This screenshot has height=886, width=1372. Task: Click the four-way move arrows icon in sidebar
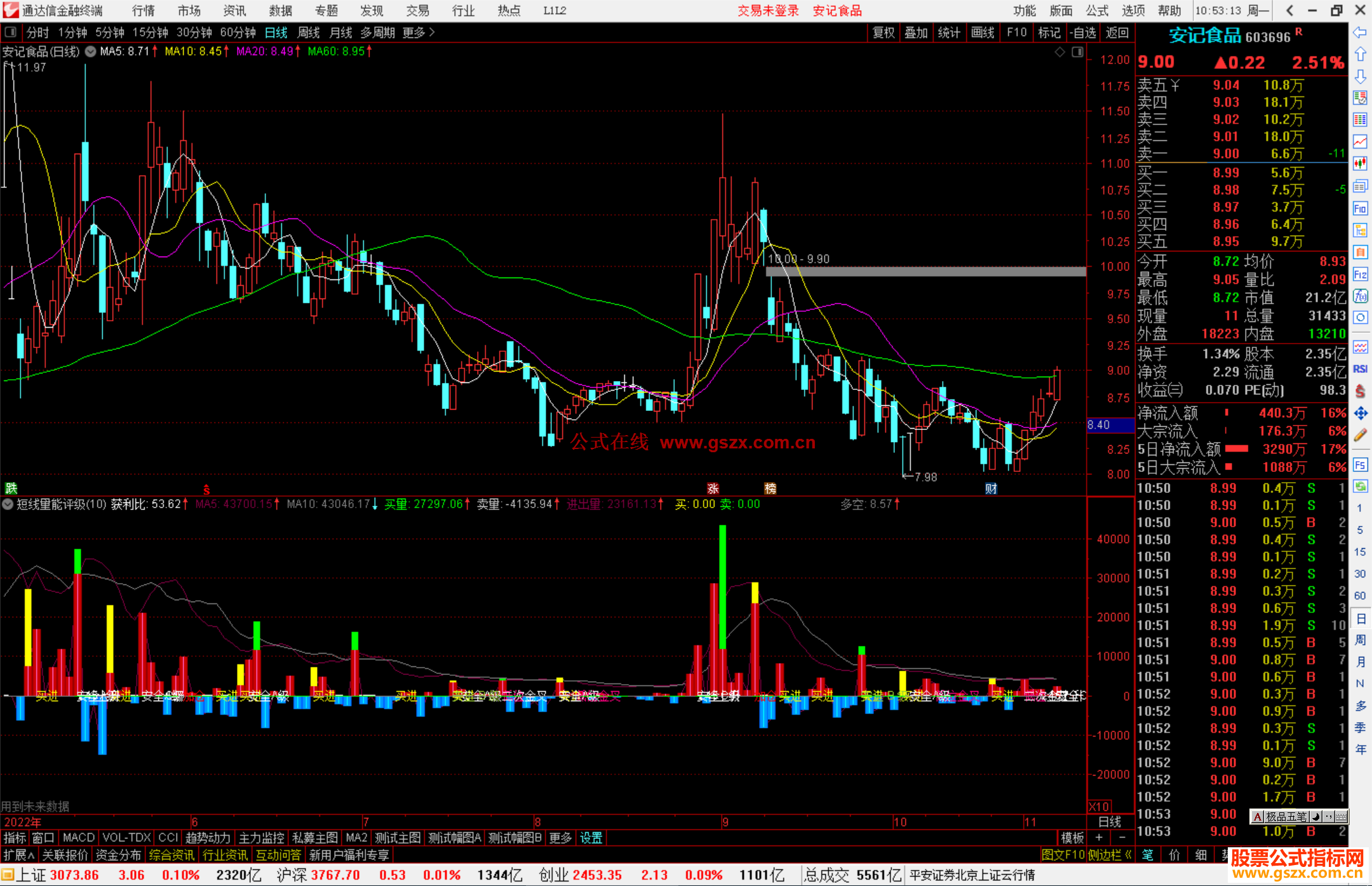pyautogui.click(x=1360, y=413)
